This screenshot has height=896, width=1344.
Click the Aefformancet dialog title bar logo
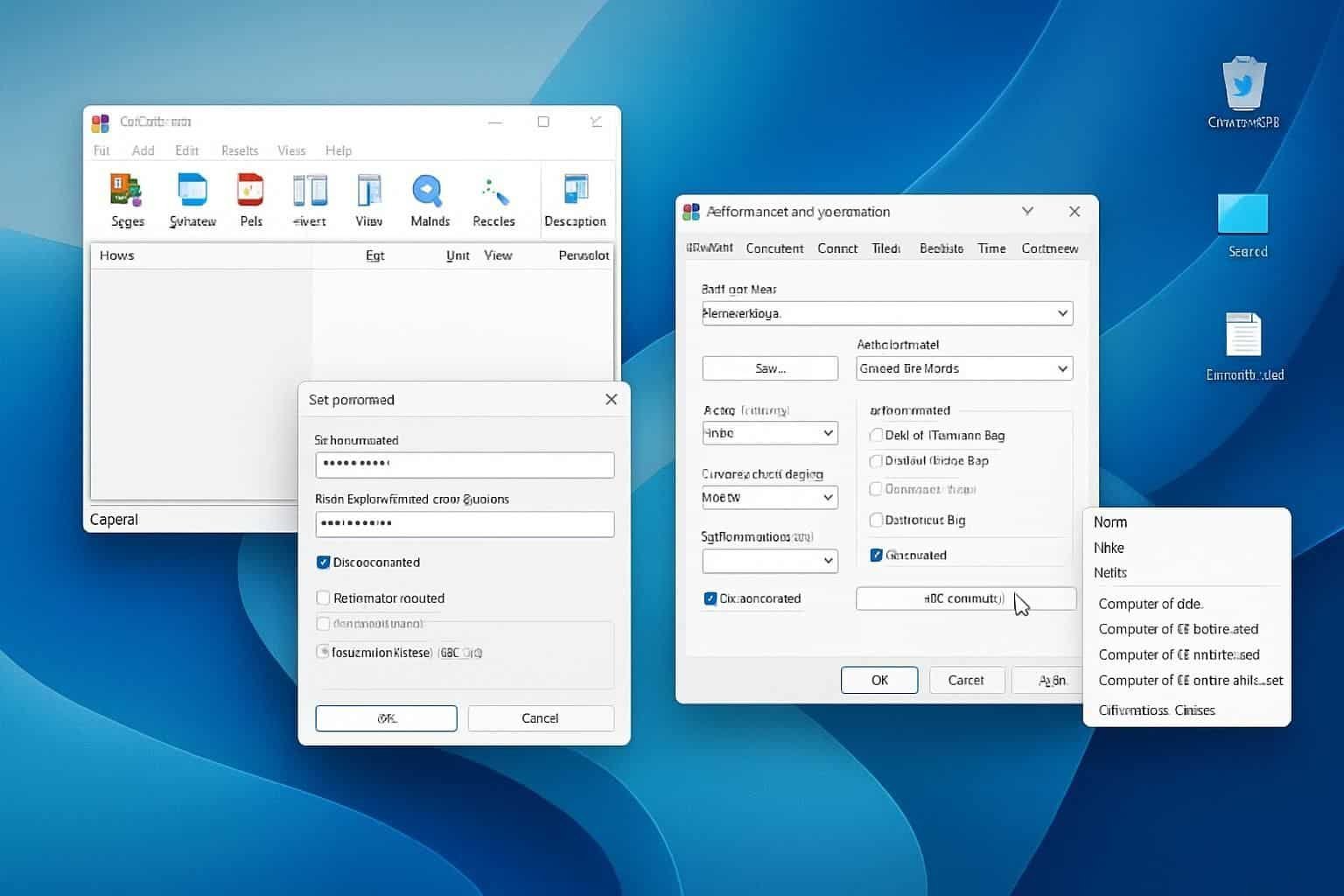691,212
